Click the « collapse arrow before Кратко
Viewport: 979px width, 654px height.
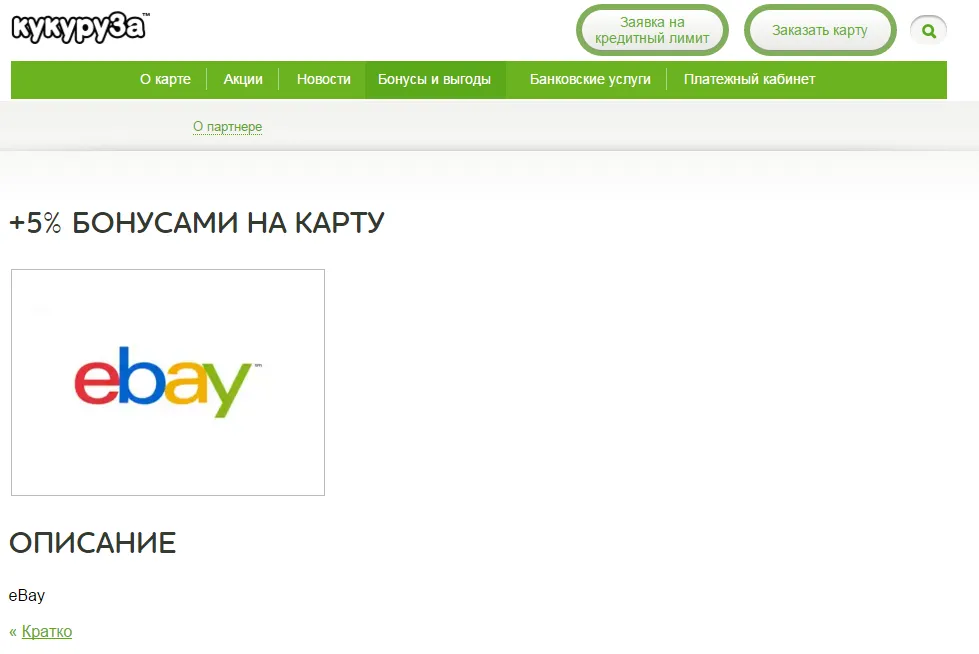[x=13, y=632]
